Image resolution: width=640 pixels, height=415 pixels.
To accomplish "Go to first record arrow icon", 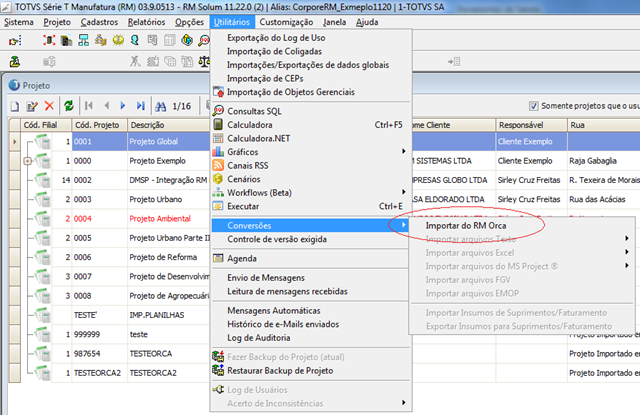I will [89, 106].
